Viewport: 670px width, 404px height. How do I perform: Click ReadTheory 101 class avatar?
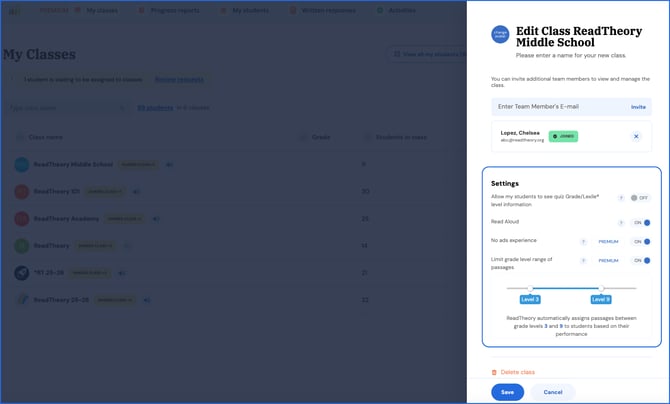[x=22, y=192]
